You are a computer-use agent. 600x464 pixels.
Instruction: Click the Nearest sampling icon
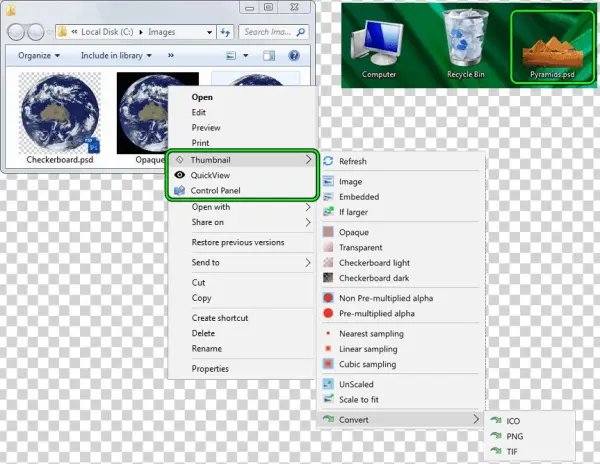pyautogui.click(x=328, y=334)
